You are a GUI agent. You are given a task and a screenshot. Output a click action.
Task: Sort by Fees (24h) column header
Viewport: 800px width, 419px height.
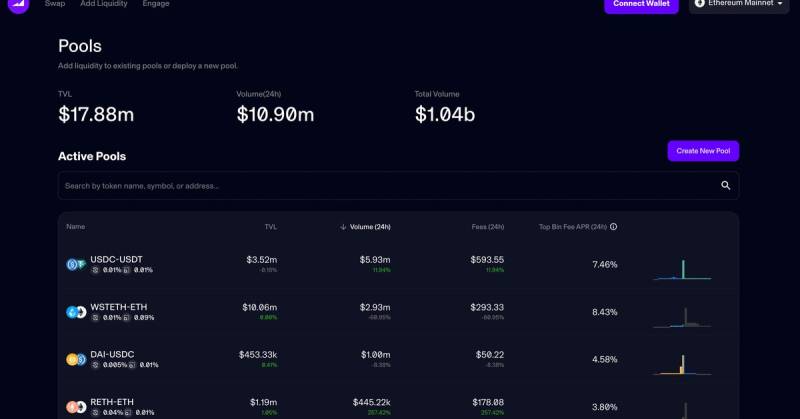coord(488,227)
